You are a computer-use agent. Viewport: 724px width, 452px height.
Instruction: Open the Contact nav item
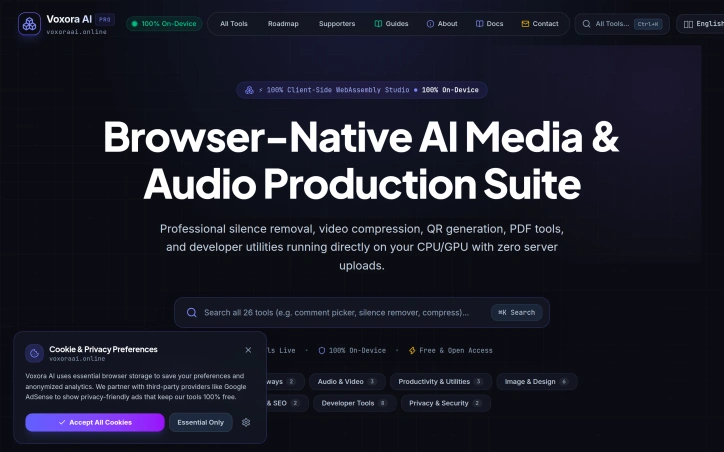[x=540, y=24]
